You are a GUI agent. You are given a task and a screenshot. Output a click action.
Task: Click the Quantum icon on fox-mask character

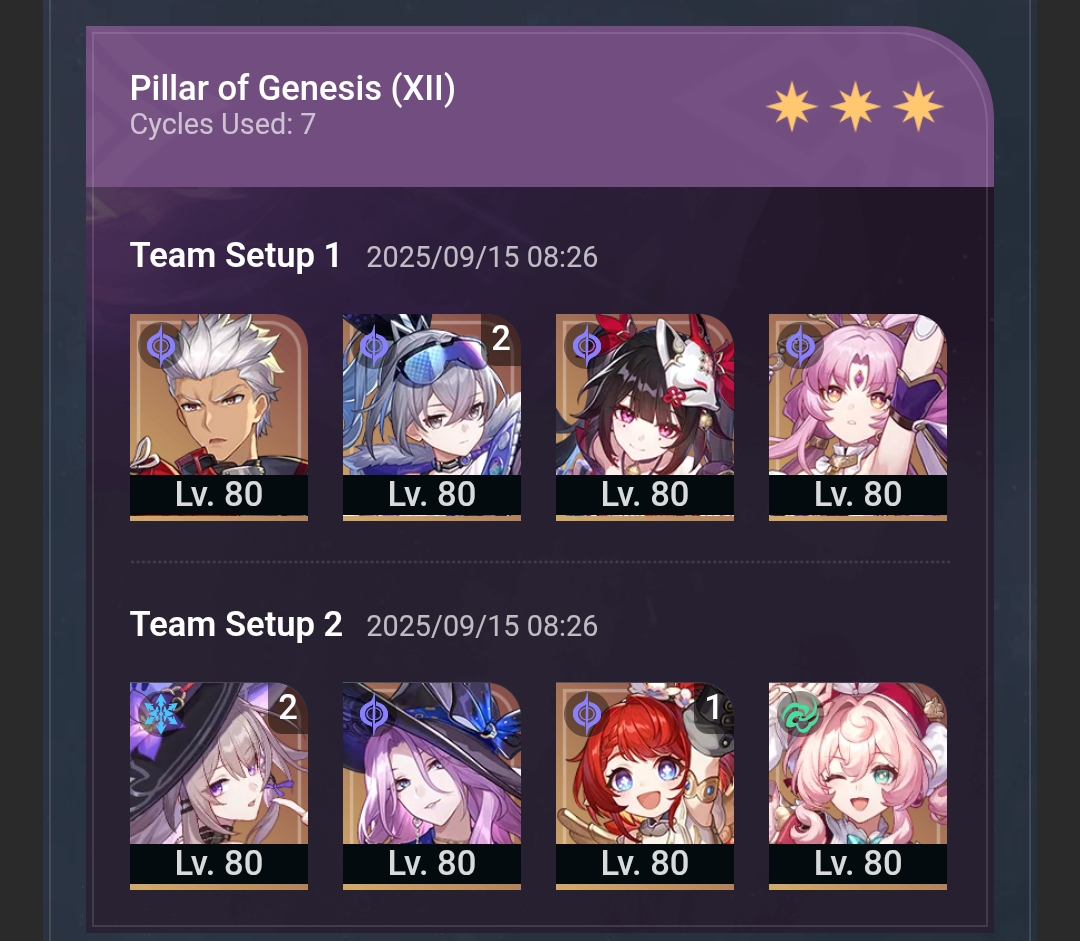pyautogui.click(x=587, y=344)
